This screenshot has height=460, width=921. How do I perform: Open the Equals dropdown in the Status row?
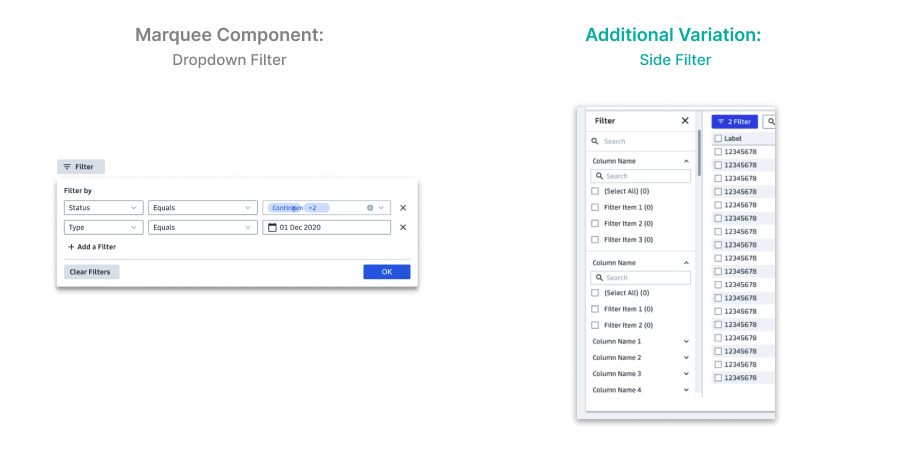(x=203, y=208)
